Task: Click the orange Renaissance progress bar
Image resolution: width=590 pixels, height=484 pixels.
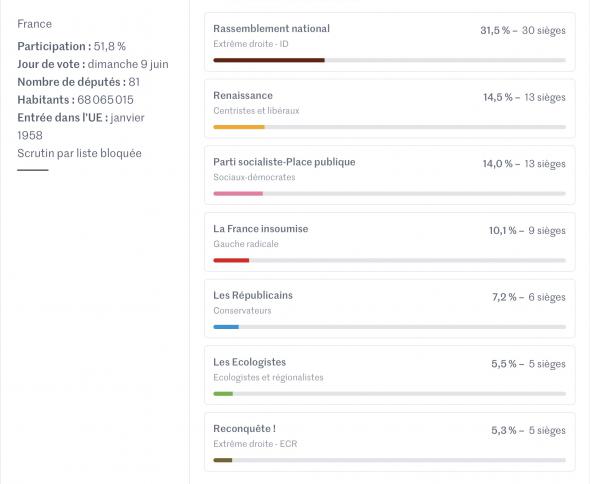Action: click(239, 127)
